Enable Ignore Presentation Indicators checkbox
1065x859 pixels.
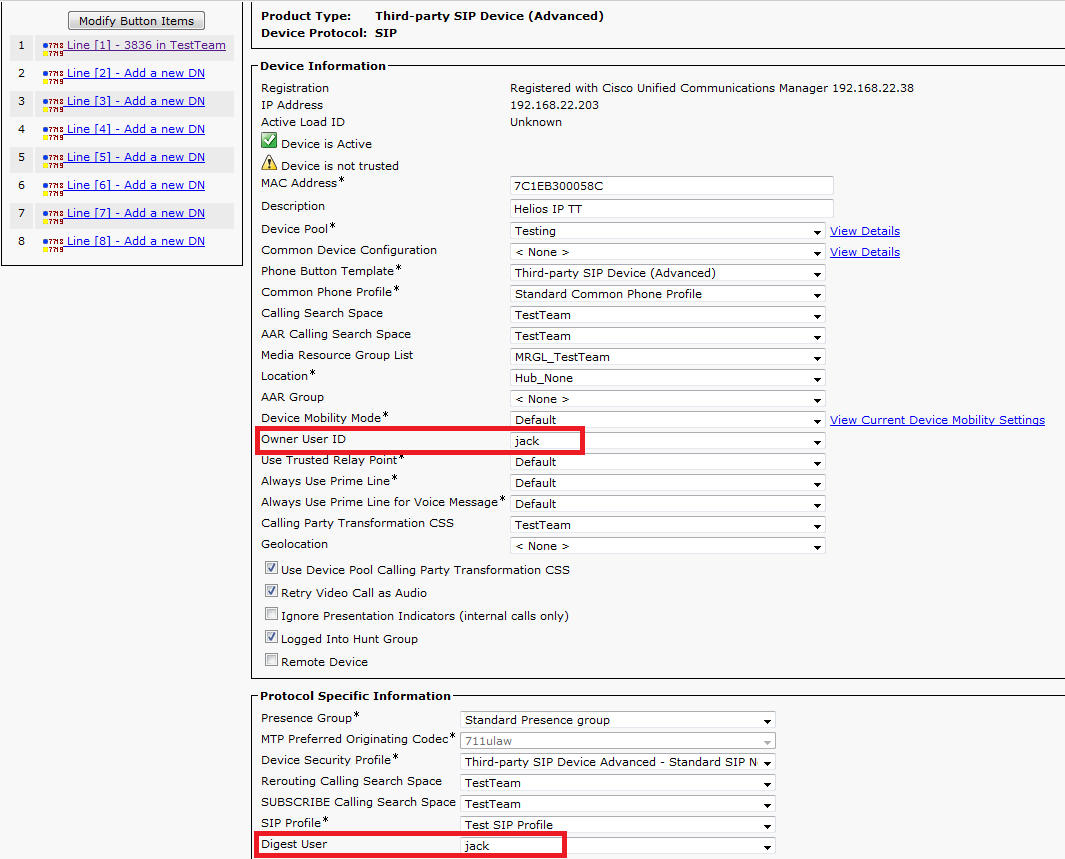tap(271, 615)
